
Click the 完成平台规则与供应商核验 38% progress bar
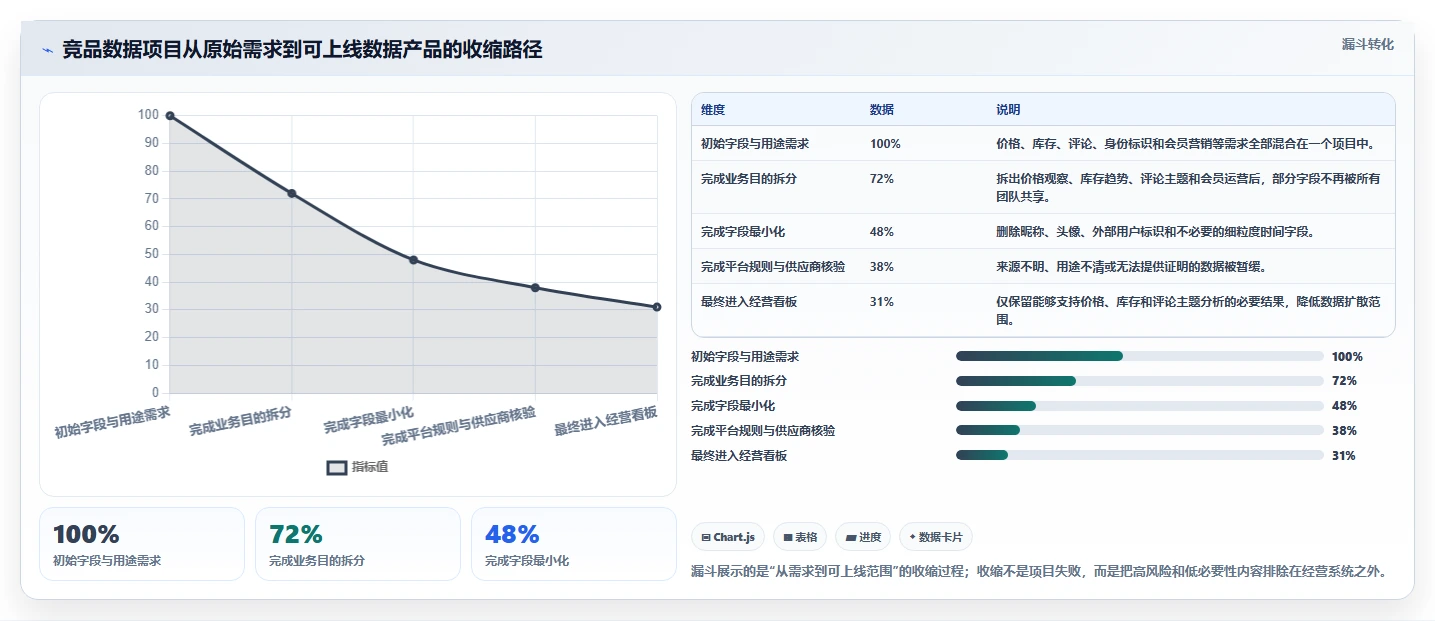(x=1140, y=431)
